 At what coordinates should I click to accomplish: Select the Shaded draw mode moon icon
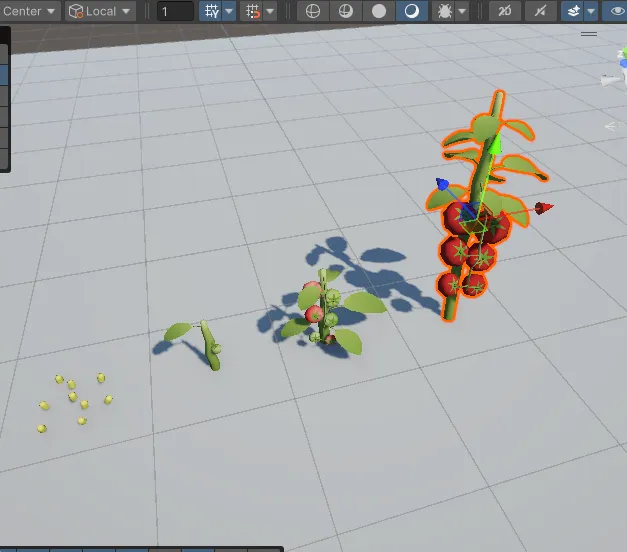(411, 11)
